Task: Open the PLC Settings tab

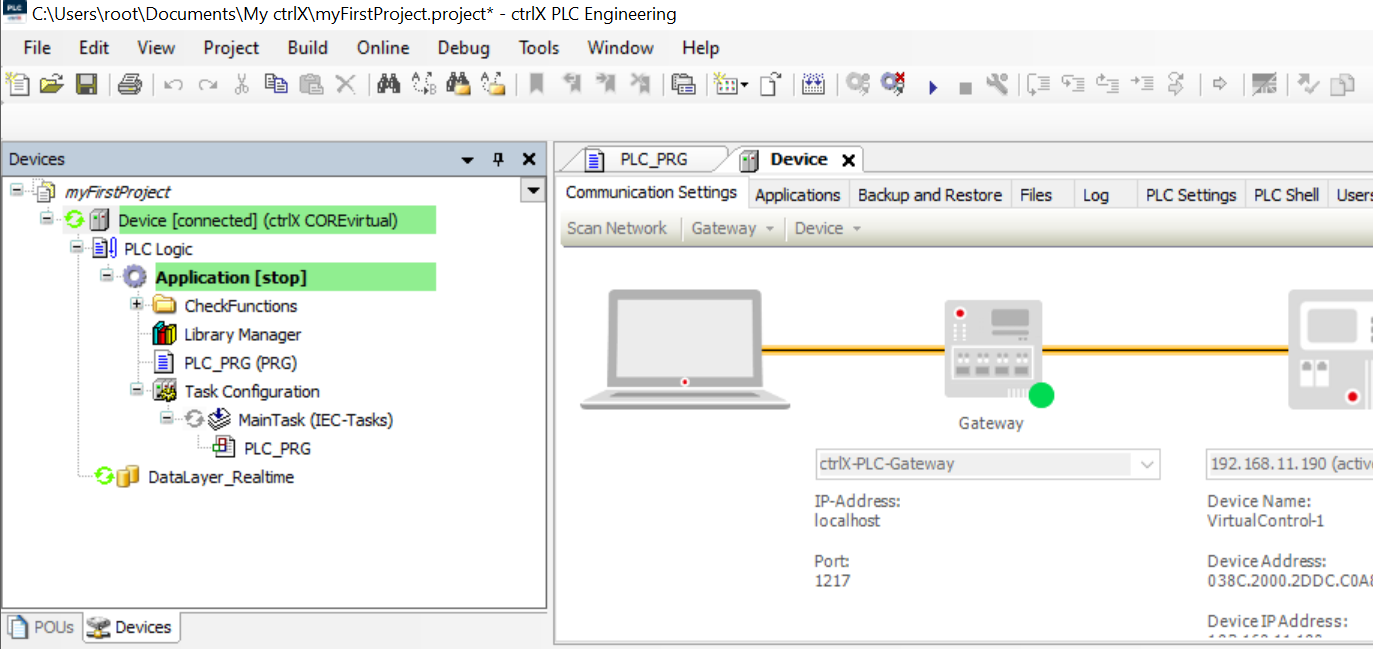Action: 1191,195
